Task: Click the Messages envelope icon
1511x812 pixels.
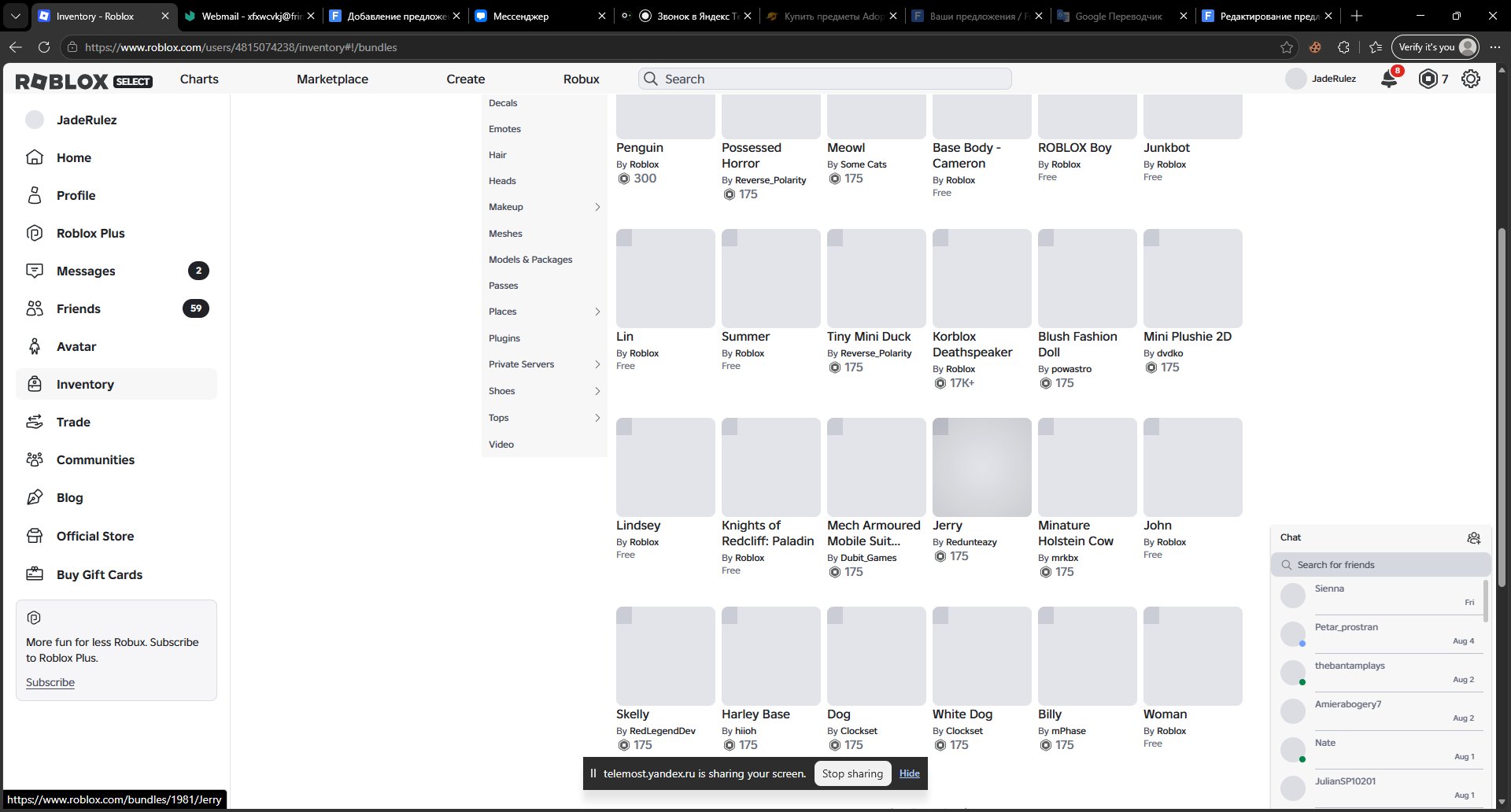Action: [x=35, y=271]
